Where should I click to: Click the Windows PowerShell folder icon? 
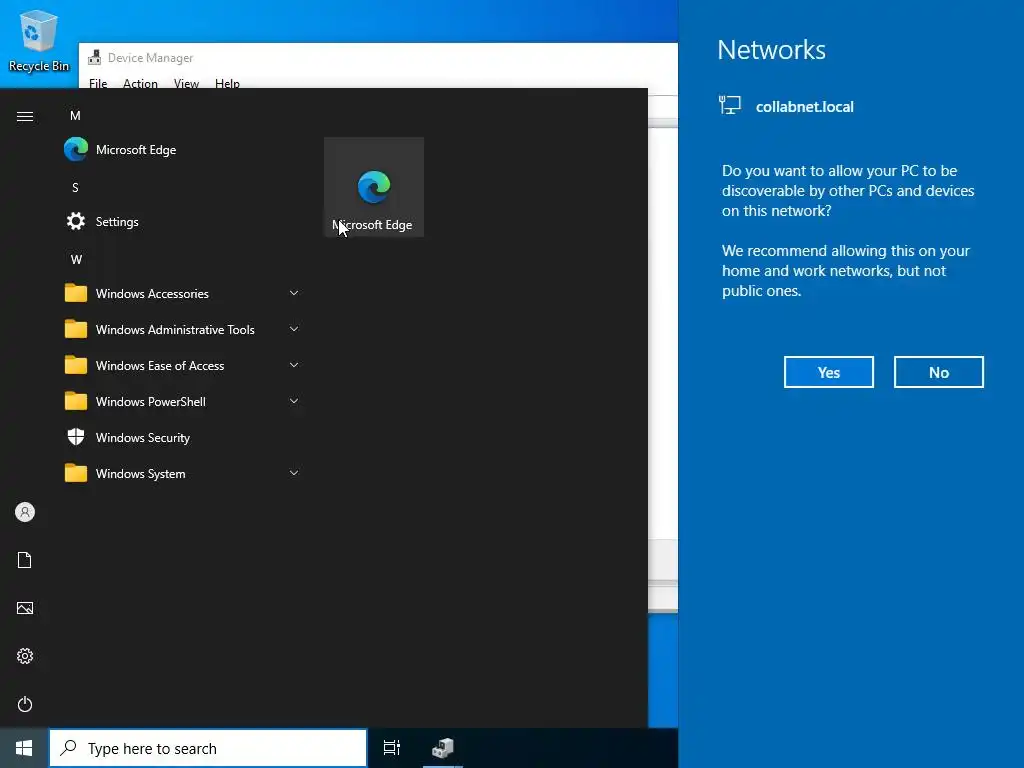(76, 401)
